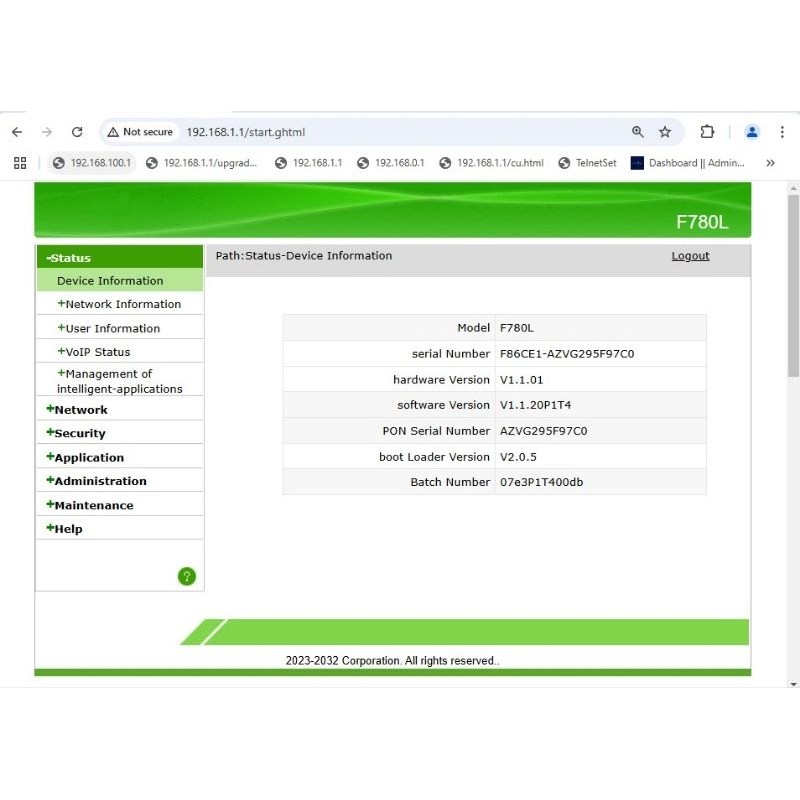Expand the Security menu section

point(79,433)
